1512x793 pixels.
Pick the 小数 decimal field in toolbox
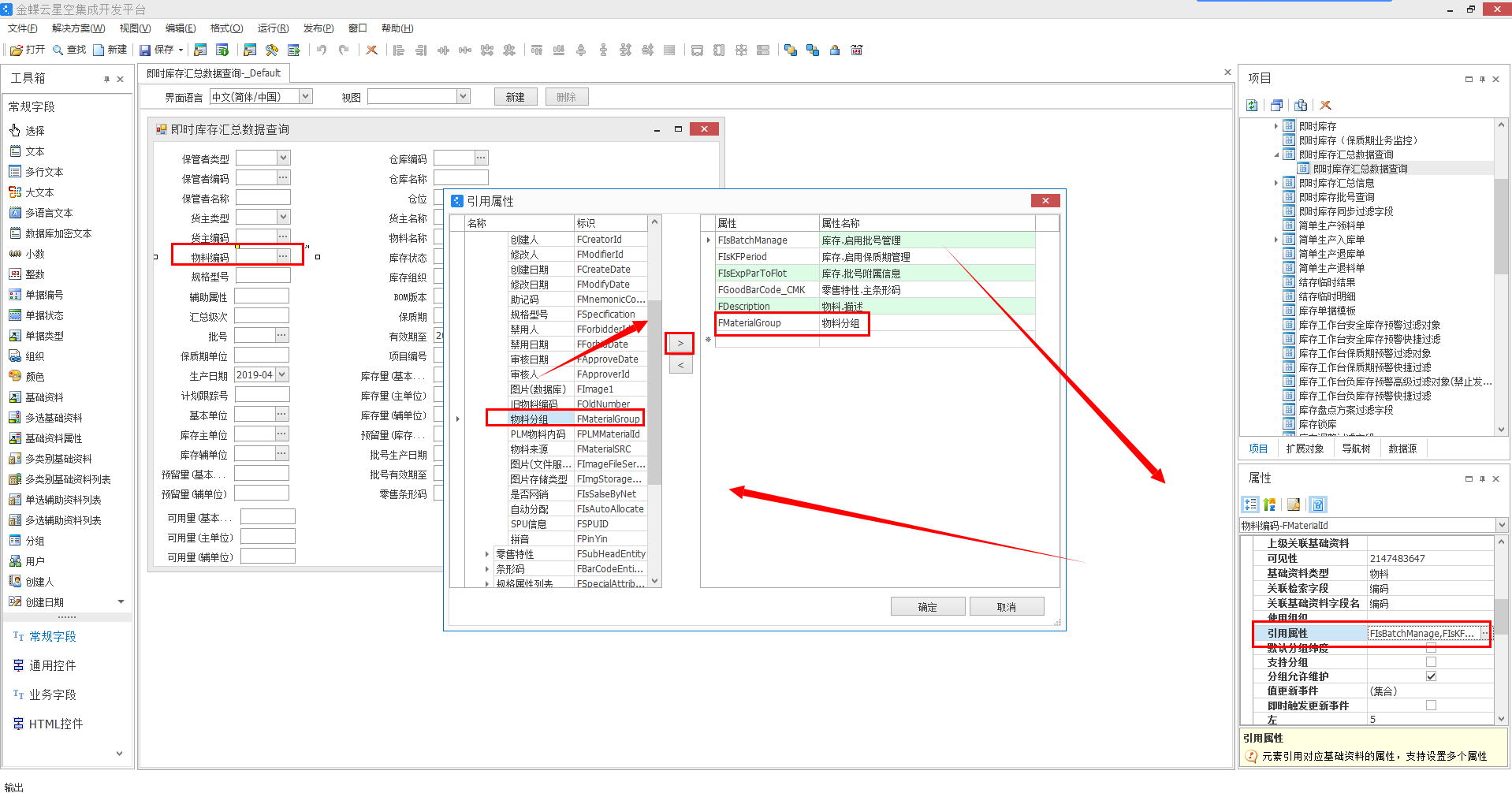click(x=28, y=254)
